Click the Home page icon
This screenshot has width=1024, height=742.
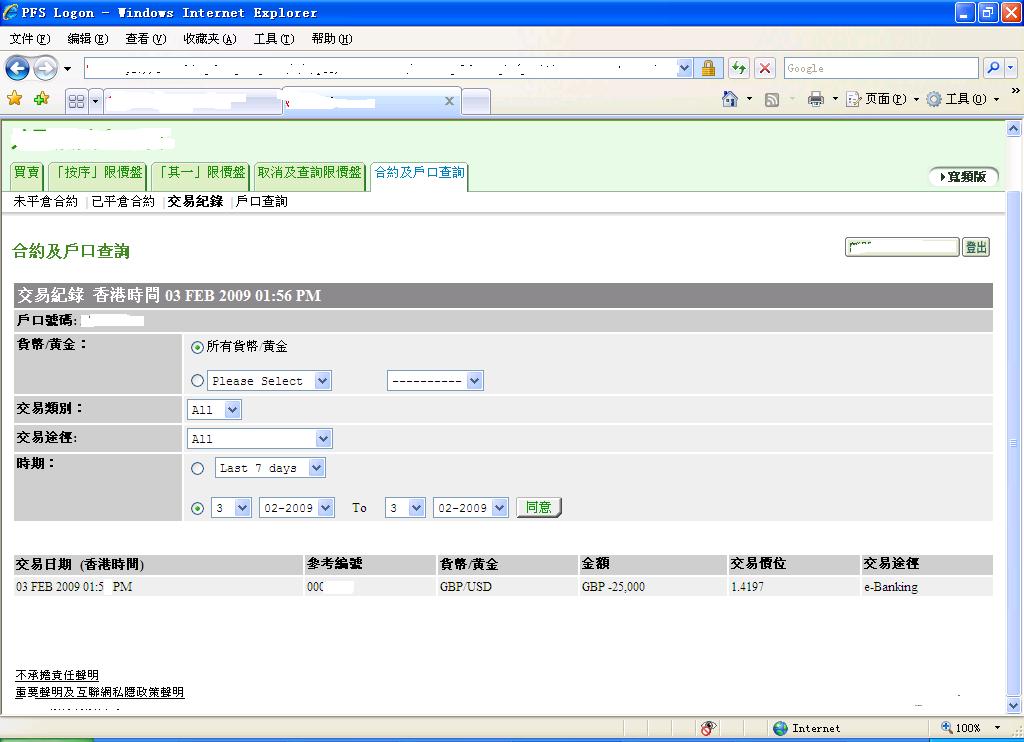730,99
